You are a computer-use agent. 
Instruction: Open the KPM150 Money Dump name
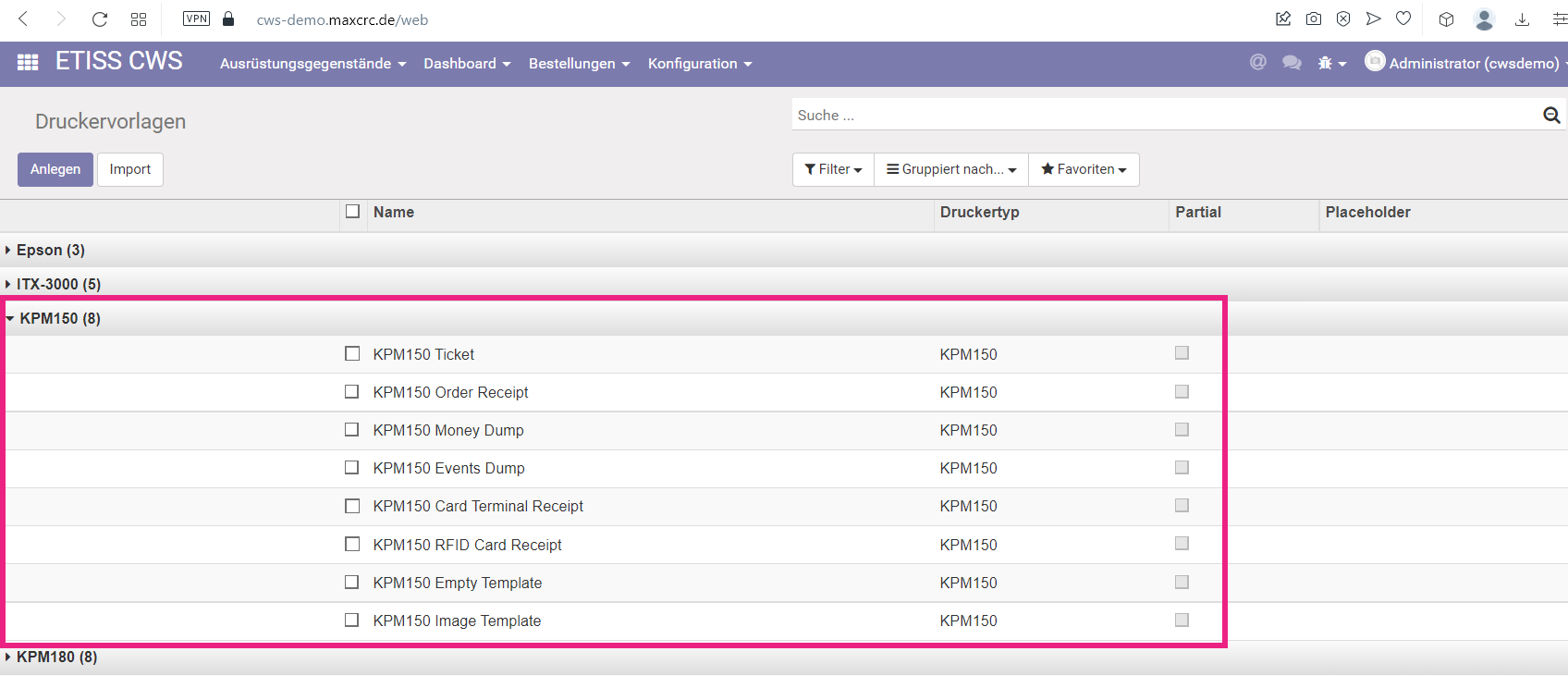pyautogui.click(x=448, y=430)
